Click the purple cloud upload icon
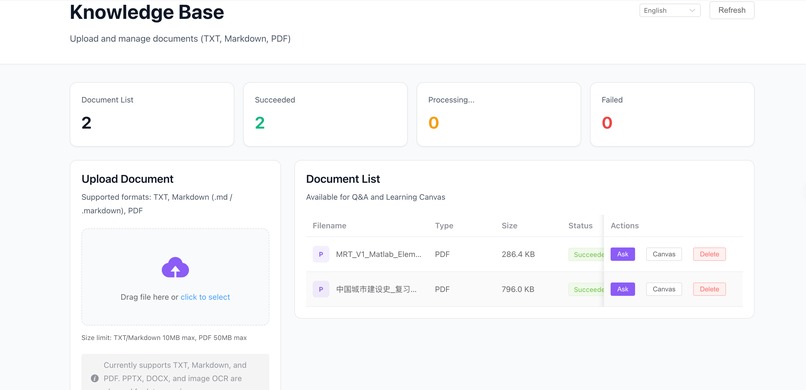The width and height of the screenshot is (806, 390). (x=175, y=267)
